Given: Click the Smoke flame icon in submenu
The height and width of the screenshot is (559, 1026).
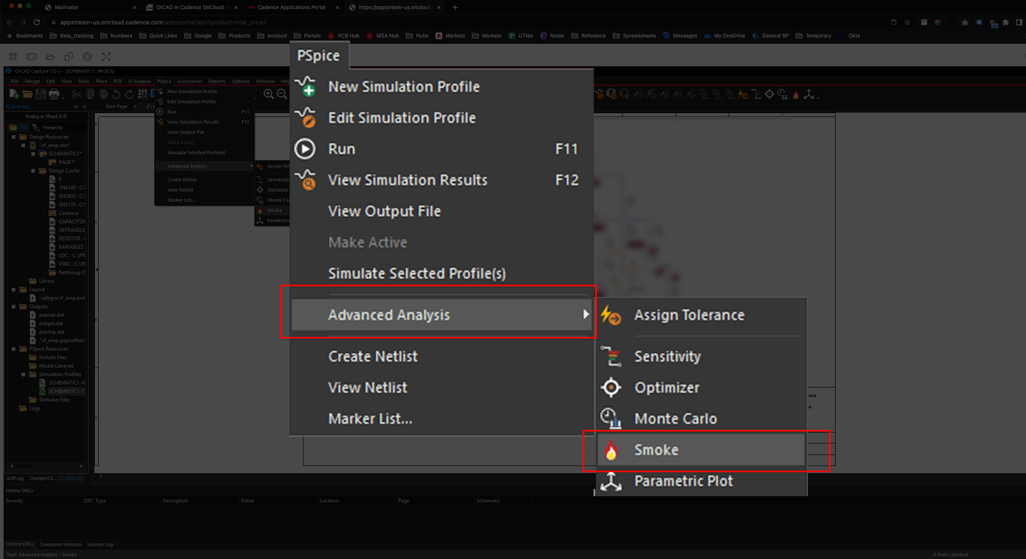Looking at the screenshot, I should point(611,450).
